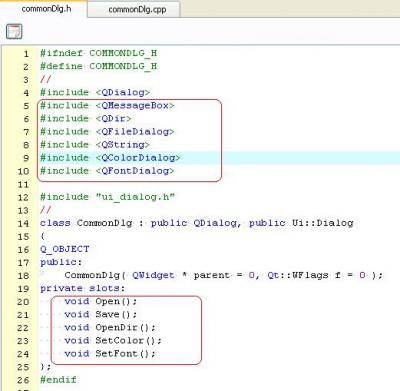Click '#include <QString>' on line 8

pyautogui.click(x=95, y=144)
